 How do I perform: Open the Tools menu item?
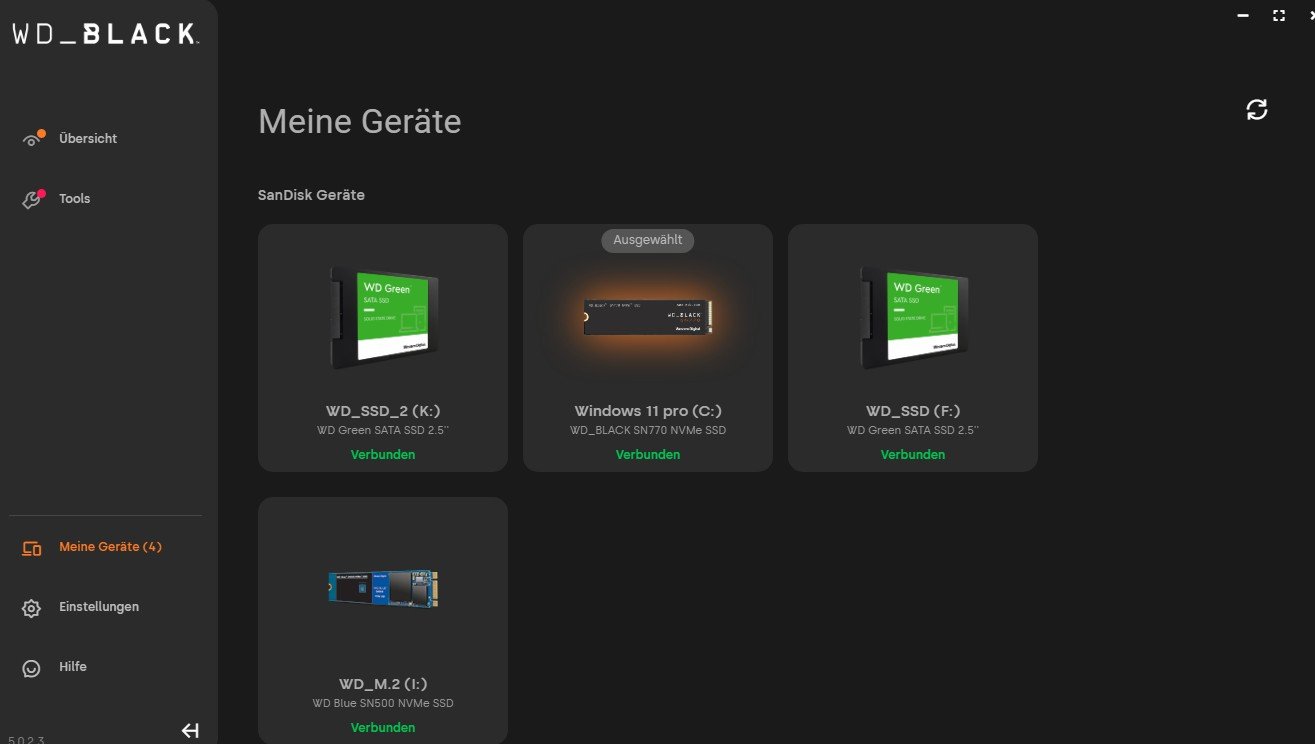click(x=75, y=199)
